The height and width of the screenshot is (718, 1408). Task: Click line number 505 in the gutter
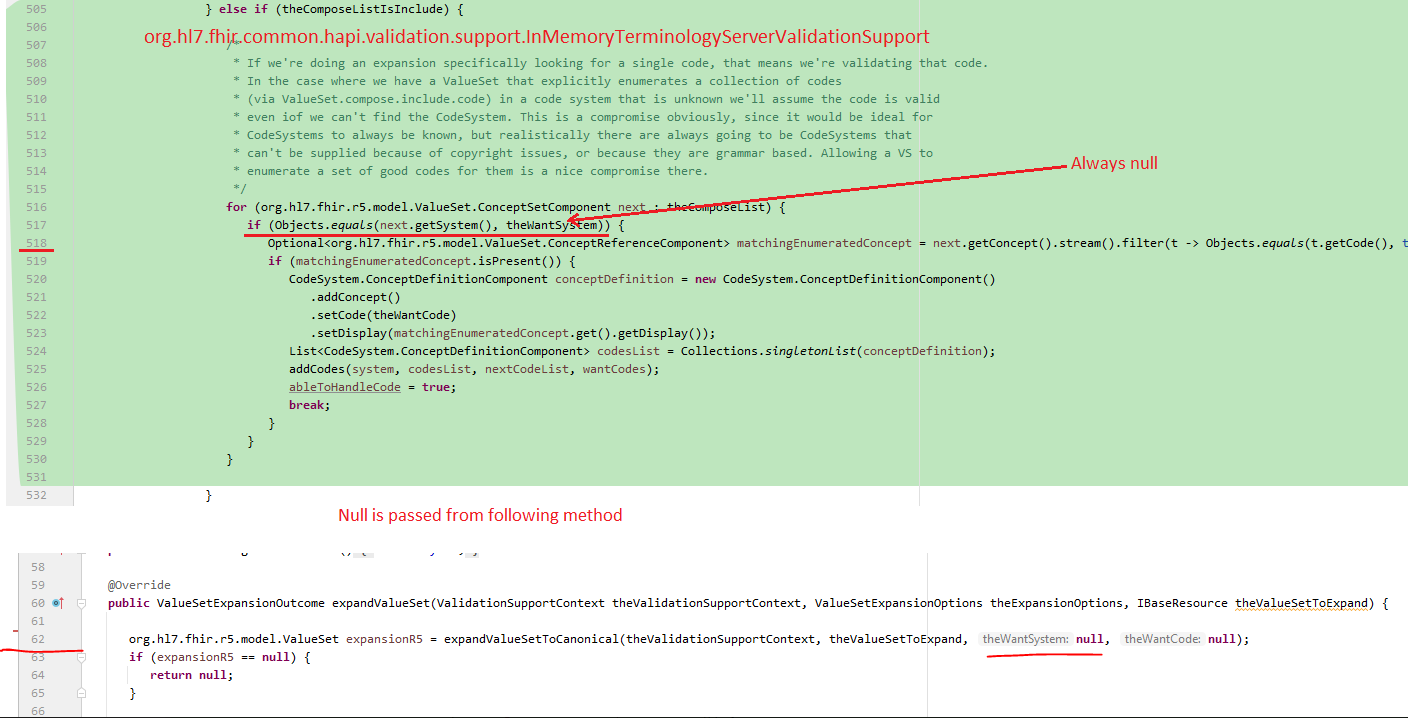[36, 8]
